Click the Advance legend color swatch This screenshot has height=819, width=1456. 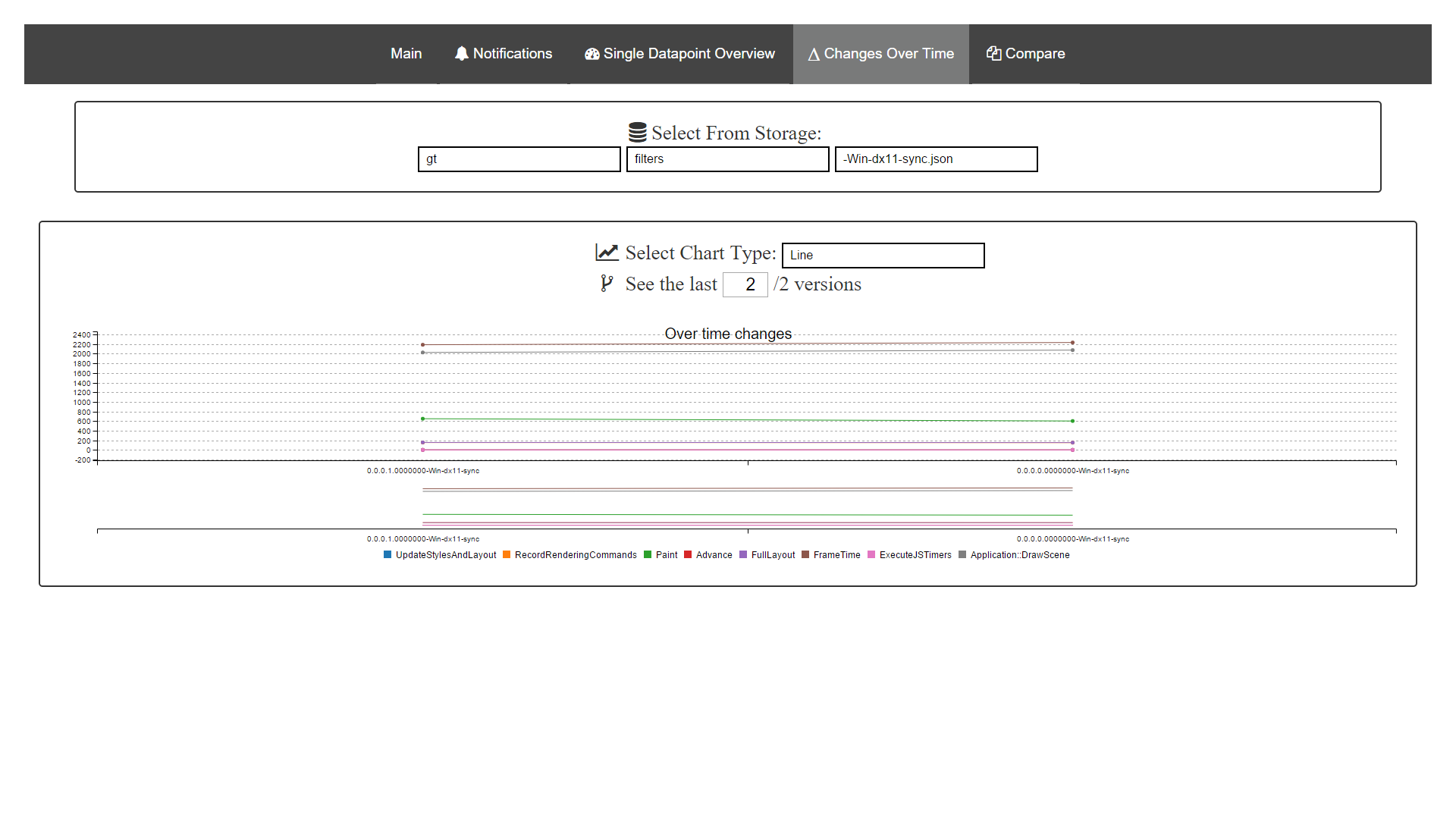pos(687,554)
